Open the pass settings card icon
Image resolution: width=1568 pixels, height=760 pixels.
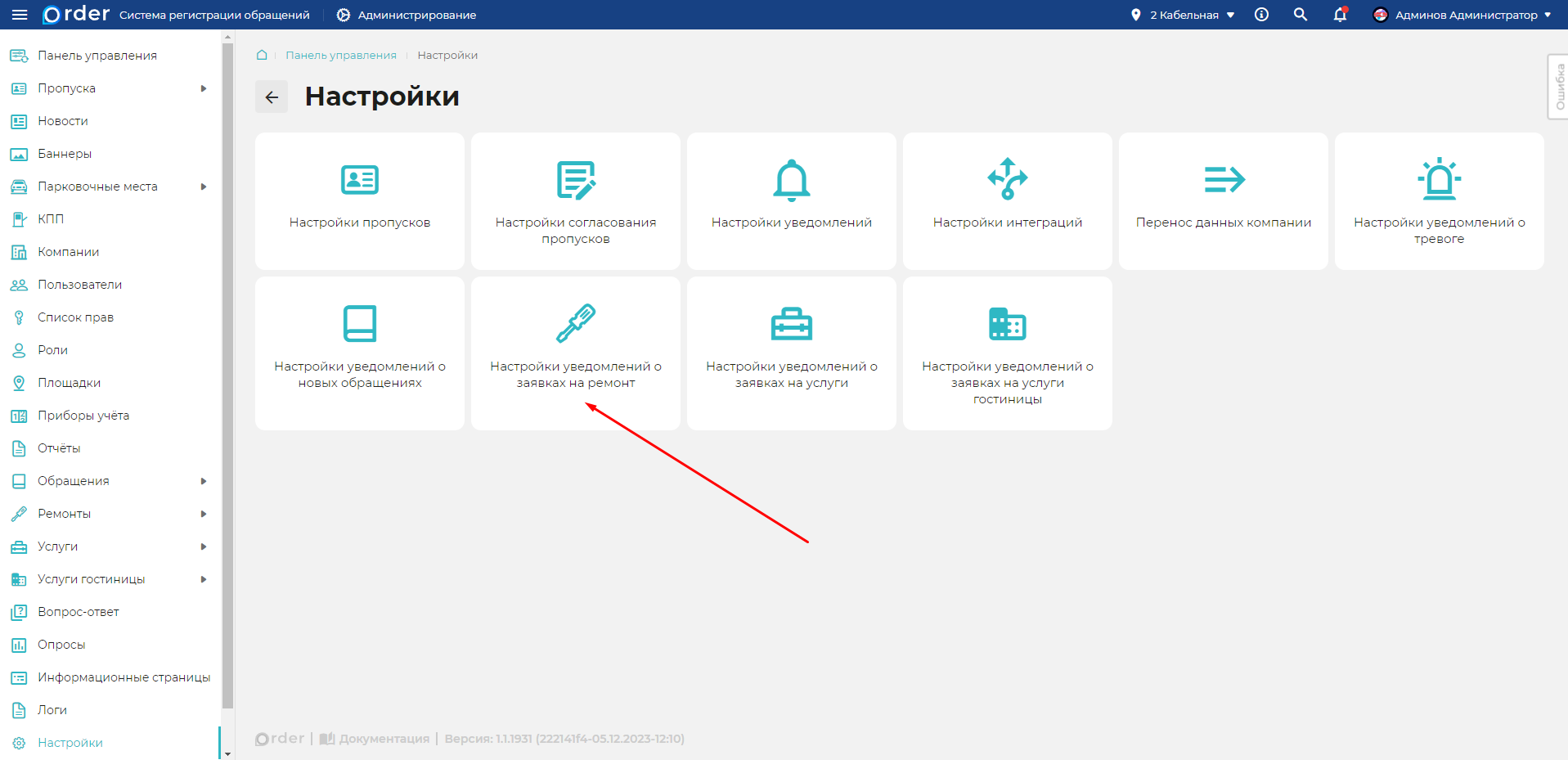(x=359, y=179)
